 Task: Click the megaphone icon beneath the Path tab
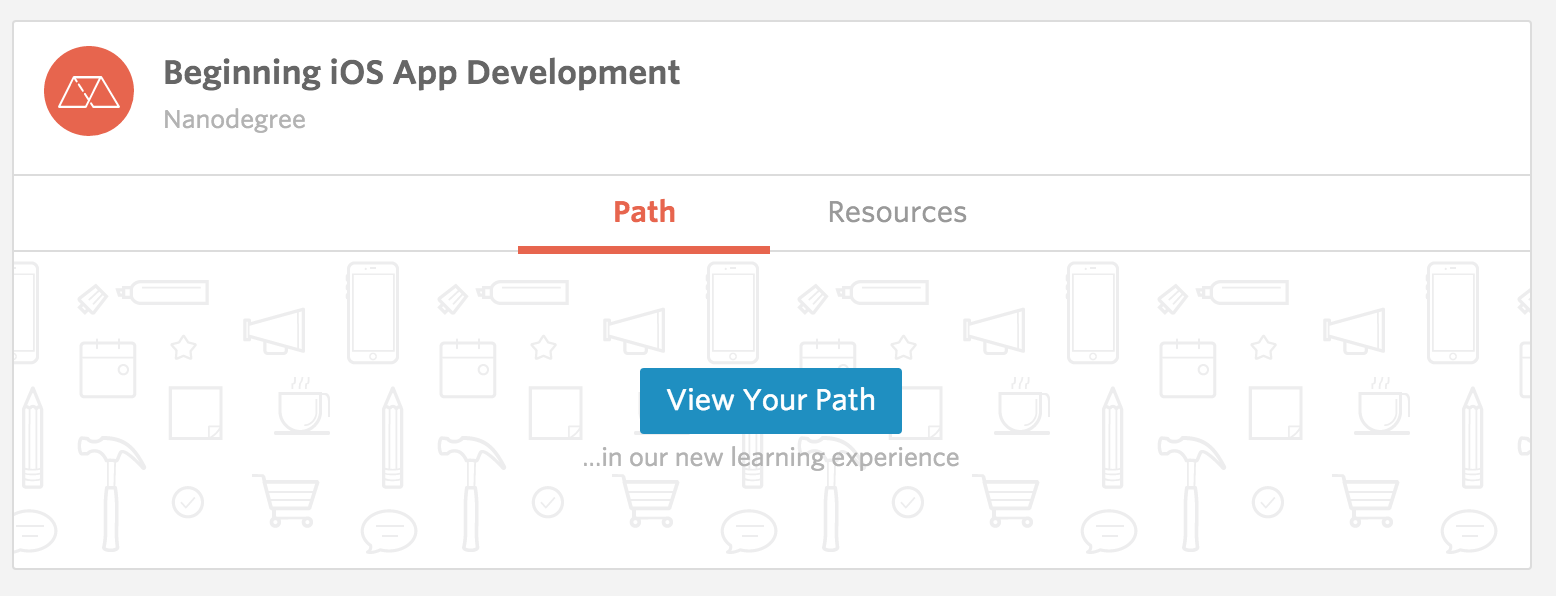(x=634, y=328)
